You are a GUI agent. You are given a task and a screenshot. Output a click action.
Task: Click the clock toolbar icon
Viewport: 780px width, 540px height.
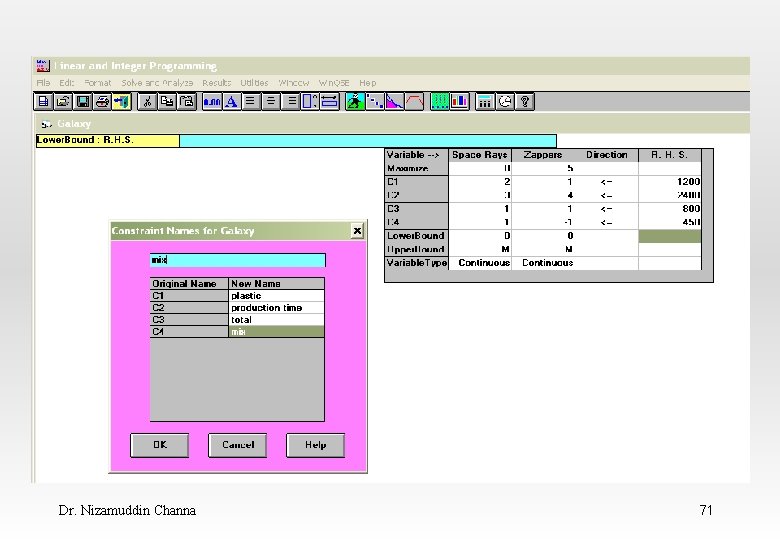tap(505, 101)
